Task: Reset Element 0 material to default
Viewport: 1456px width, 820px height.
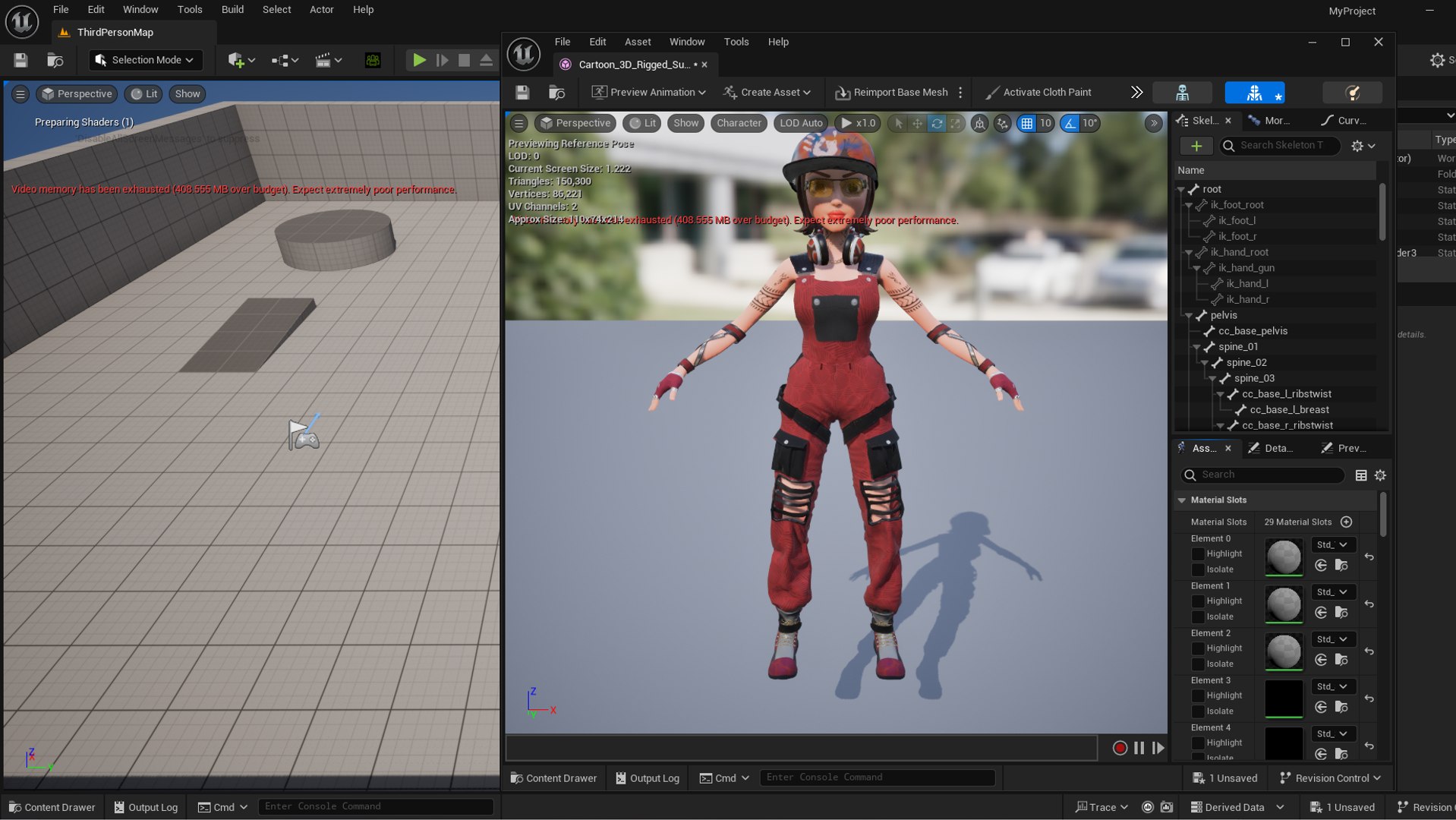Action: (x=1369, y=557)
